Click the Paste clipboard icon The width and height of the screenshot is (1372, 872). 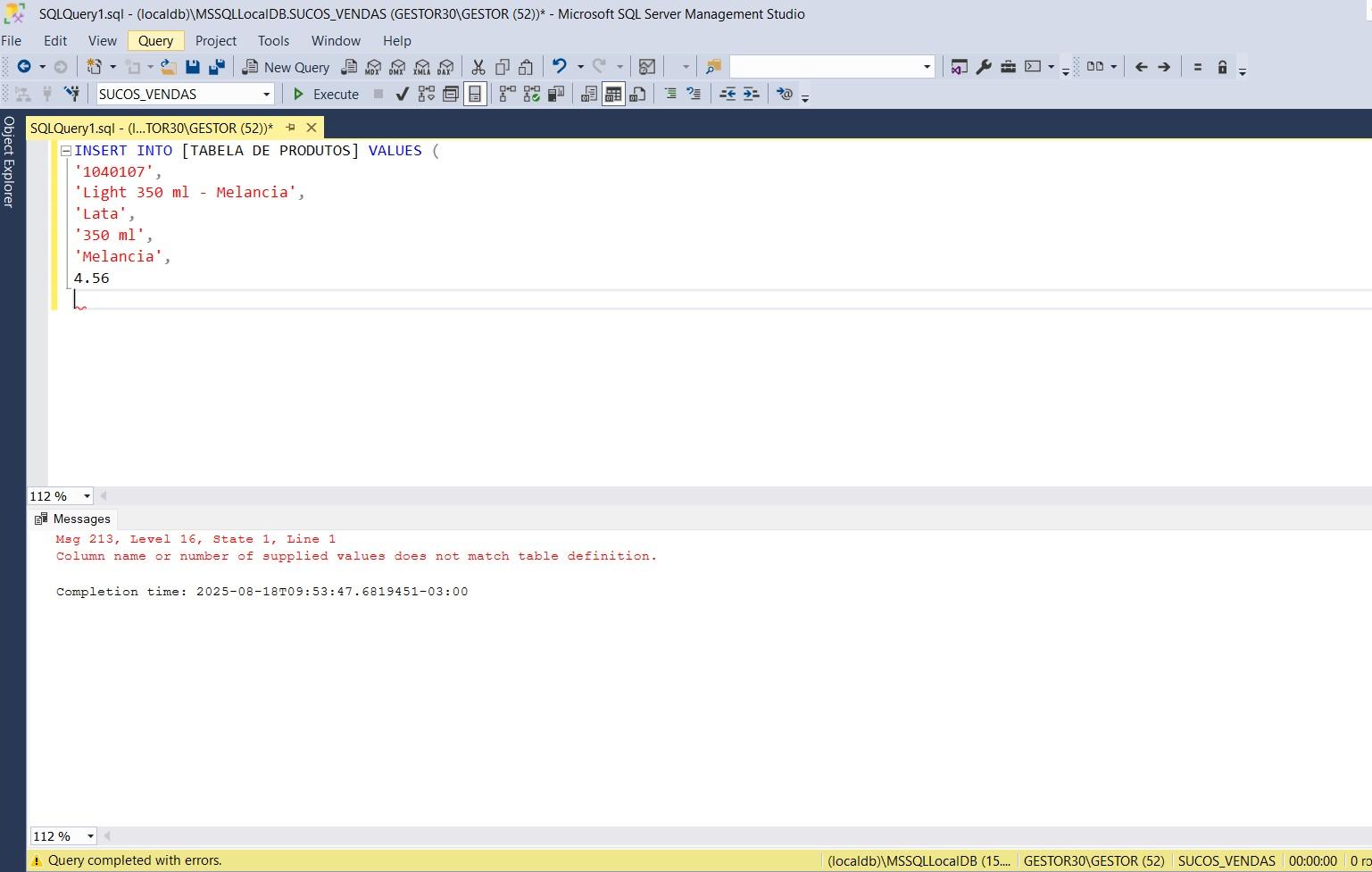[x=526, y=67]
